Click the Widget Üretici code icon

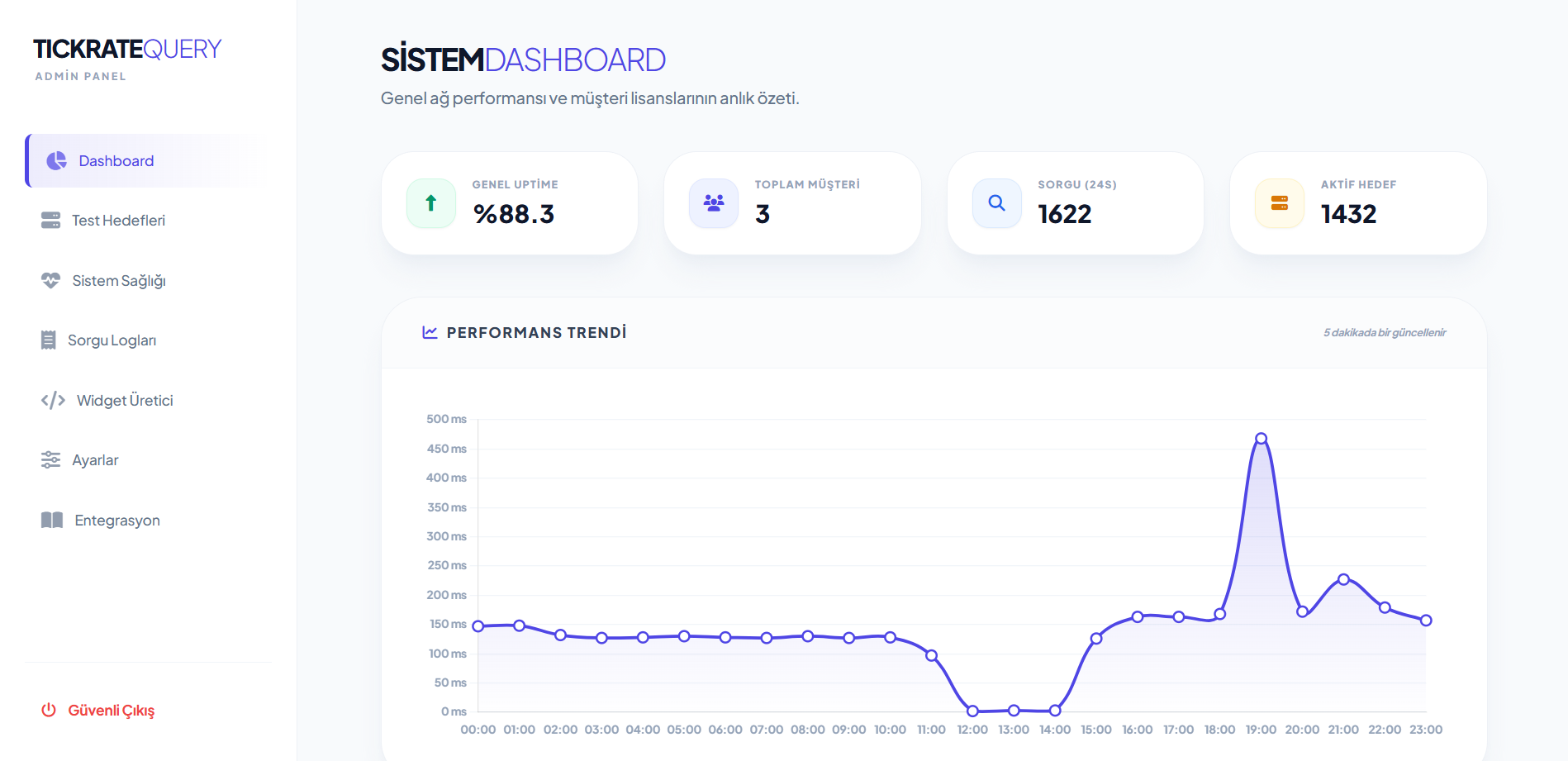click(53, 401)
